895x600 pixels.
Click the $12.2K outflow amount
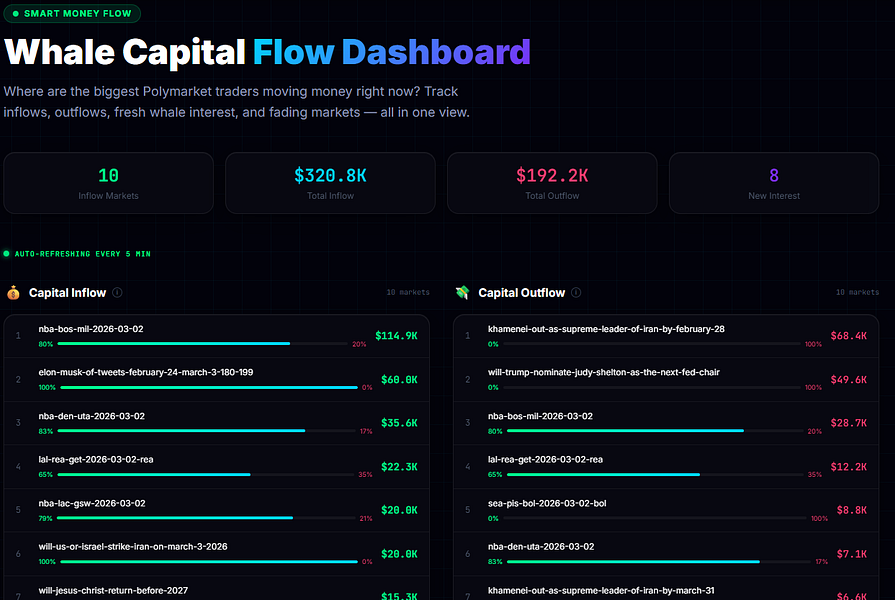point(848,467)
